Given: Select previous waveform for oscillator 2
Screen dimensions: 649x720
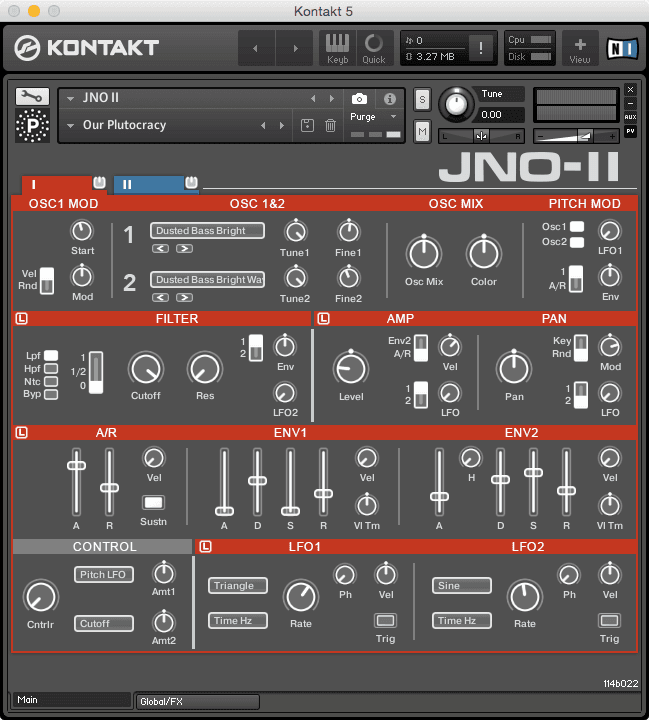Looking at the screenshot, I should 160,298.
